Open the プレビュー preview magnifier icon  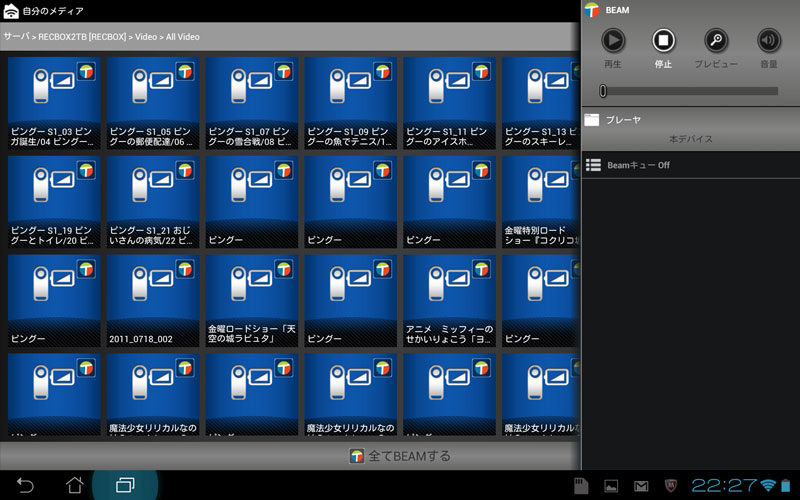pos(716,41)
